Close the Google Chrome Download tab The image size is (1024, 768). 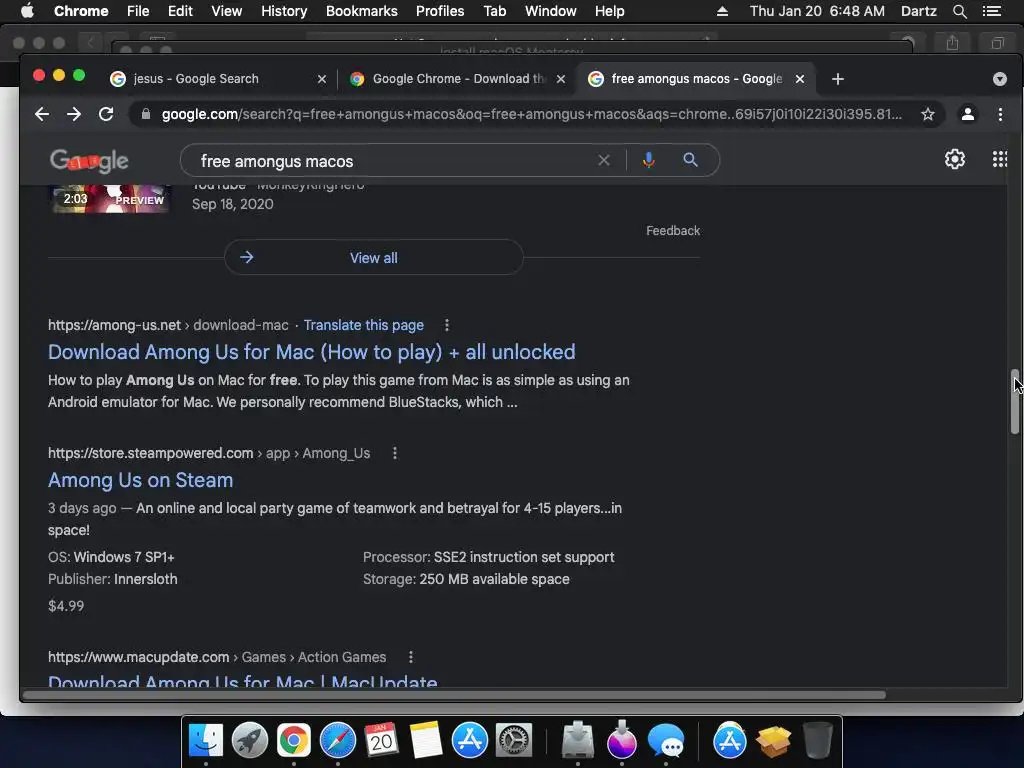point(561,79)
